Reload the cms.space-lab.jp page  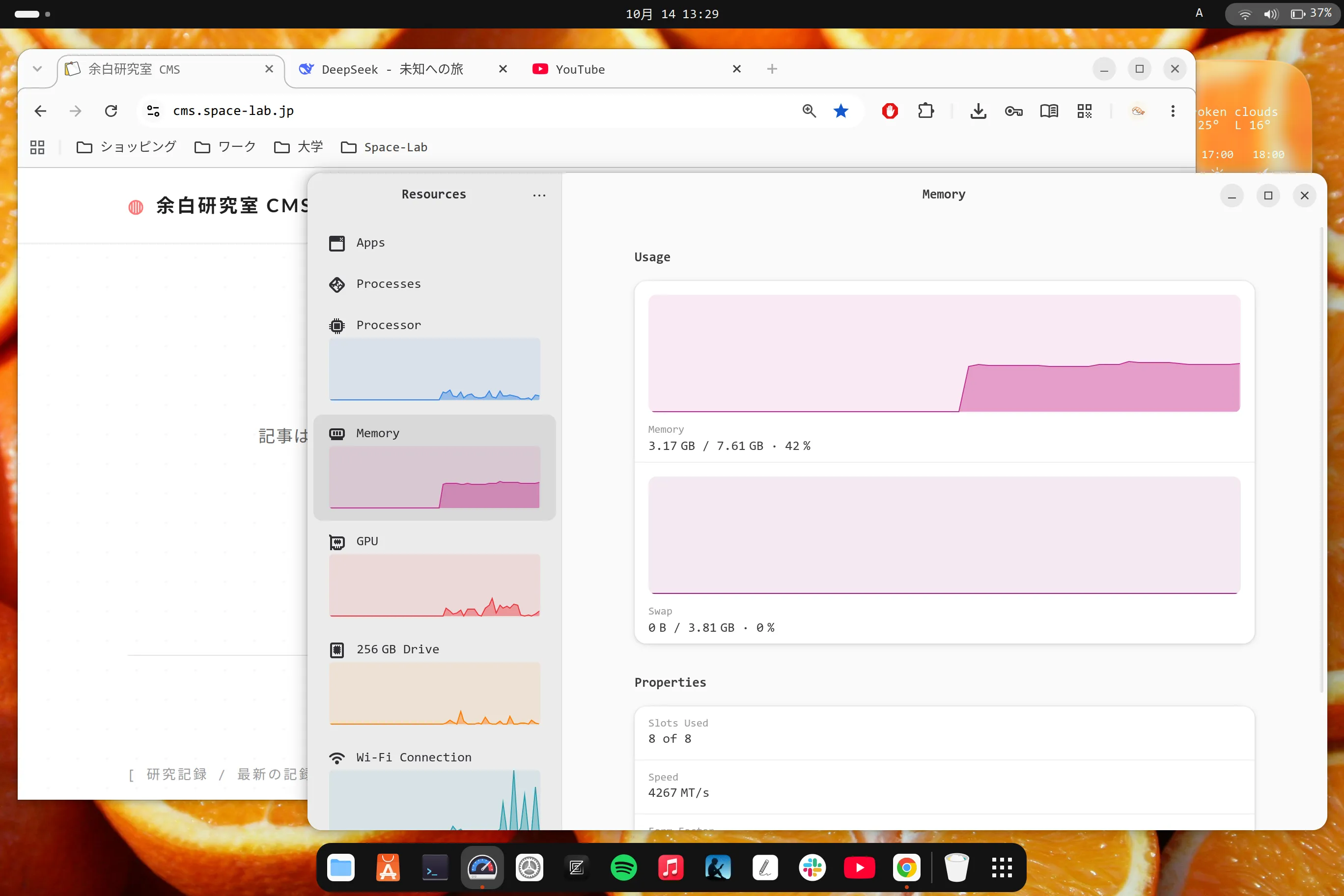[111, 111]
